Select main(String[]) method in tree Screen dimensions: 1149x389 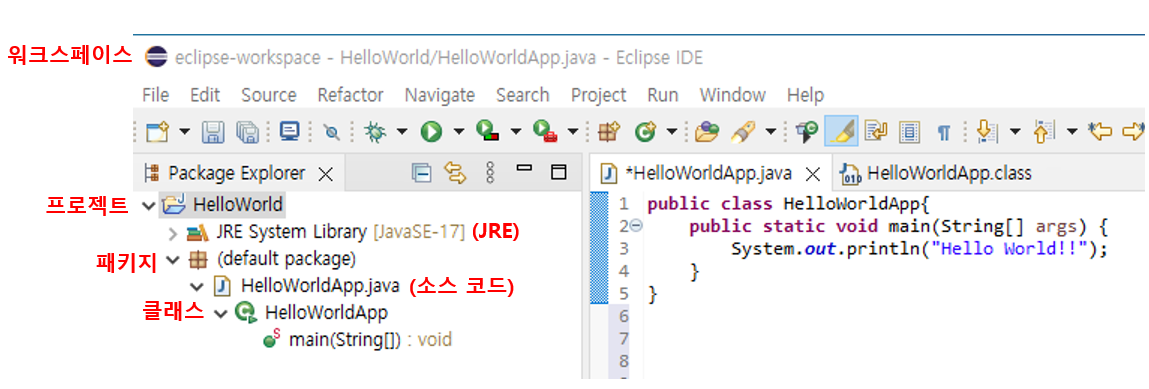click(370, 340)
